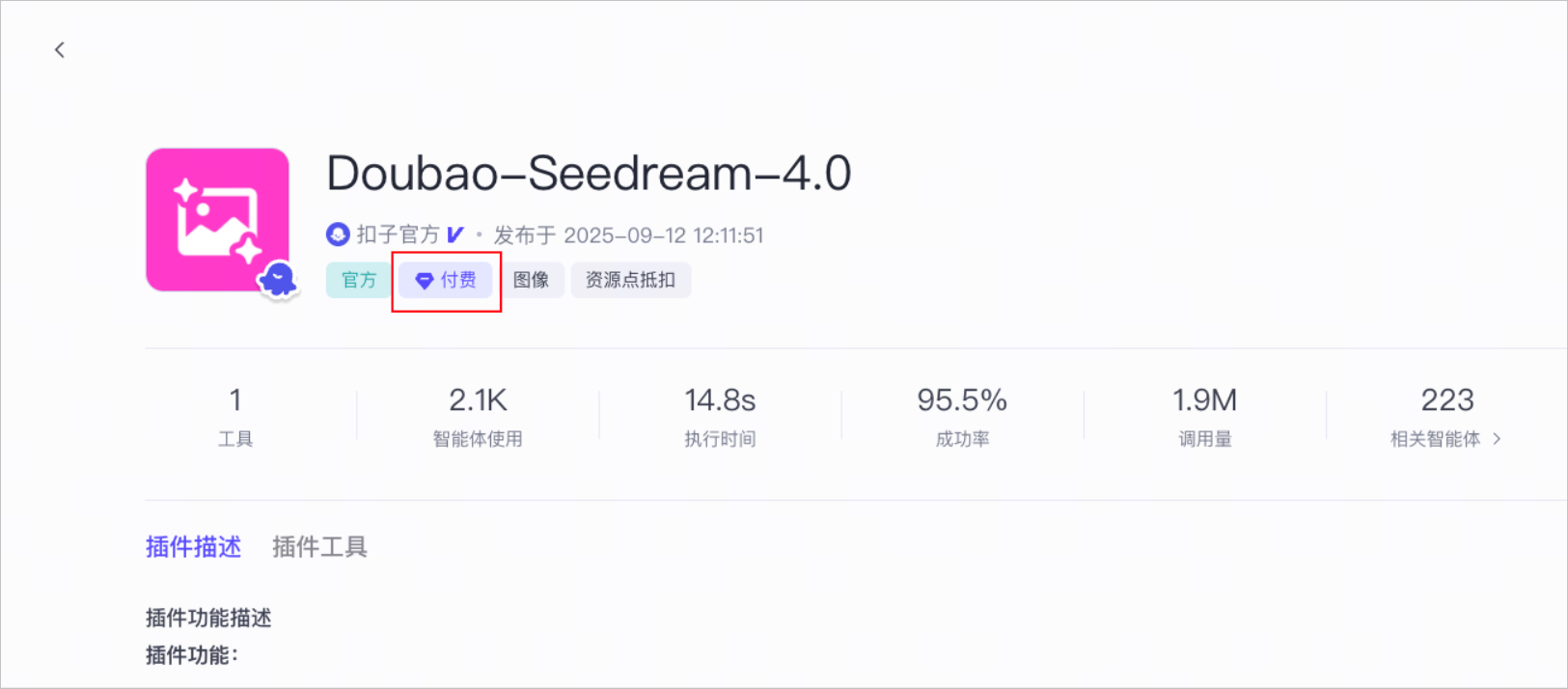Switch to the 插件工具 tab

(319, 547)
